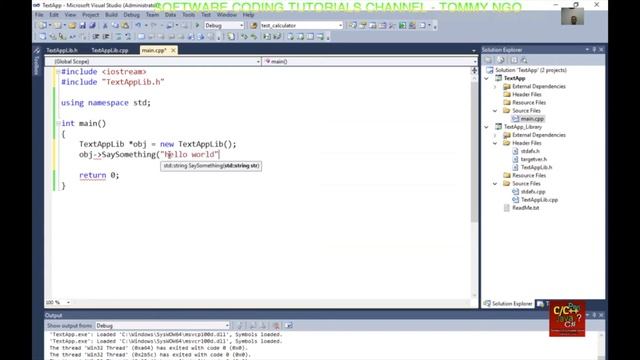Screen dimensions: 640x360
Task: Click the Save icon in the toolbar
Action: tap(82, 25)
